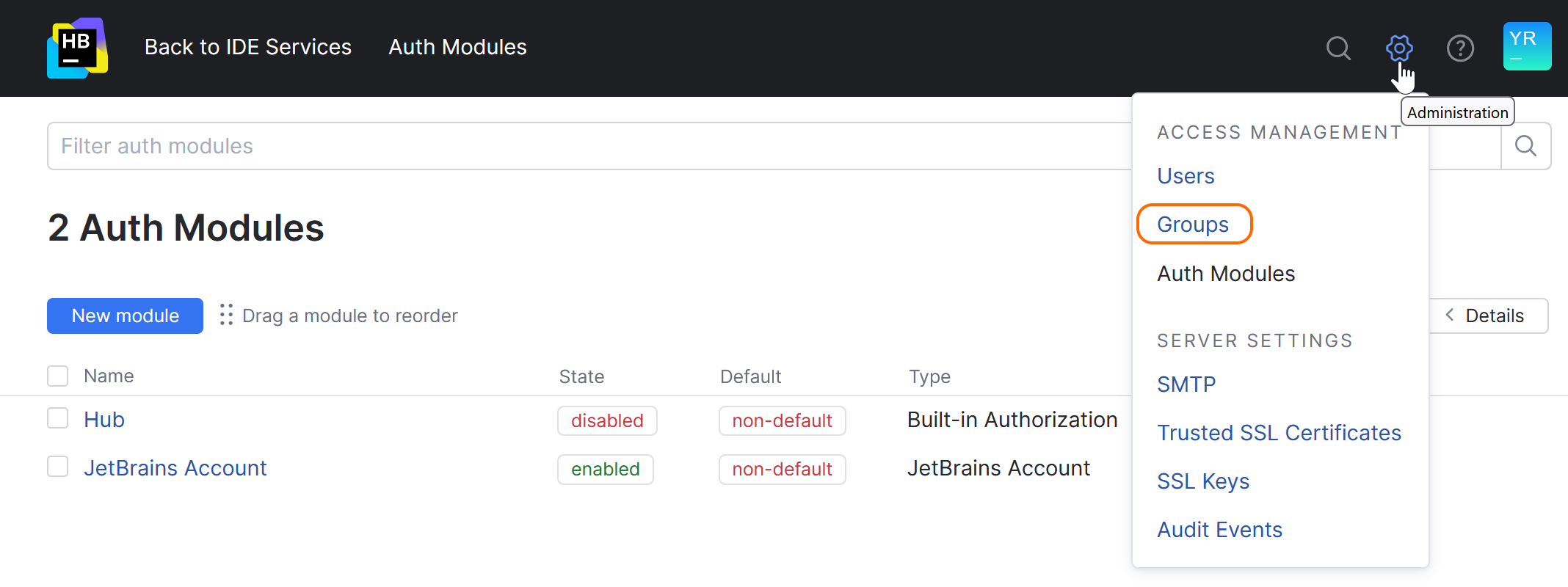Click the Access Management section label
Image resolution: width=1568 pixels, height=587 pixels.
(1279, 132)
